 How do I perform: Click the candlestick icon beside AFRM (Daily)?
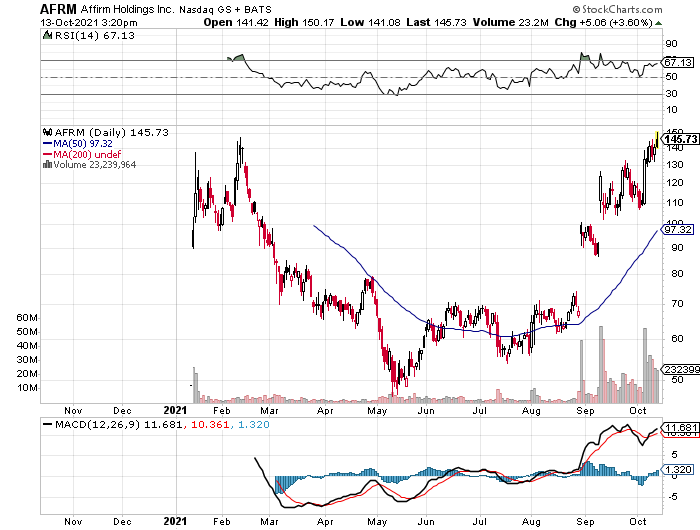pyautogui.click(x=47, y=132)
